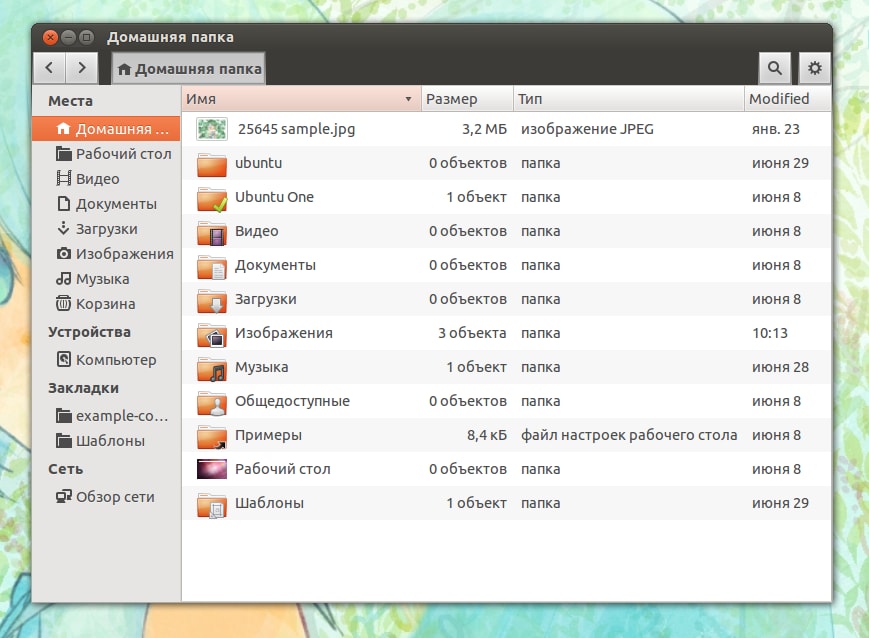Click the Музыка note icon in sidebar

[64, 278]
